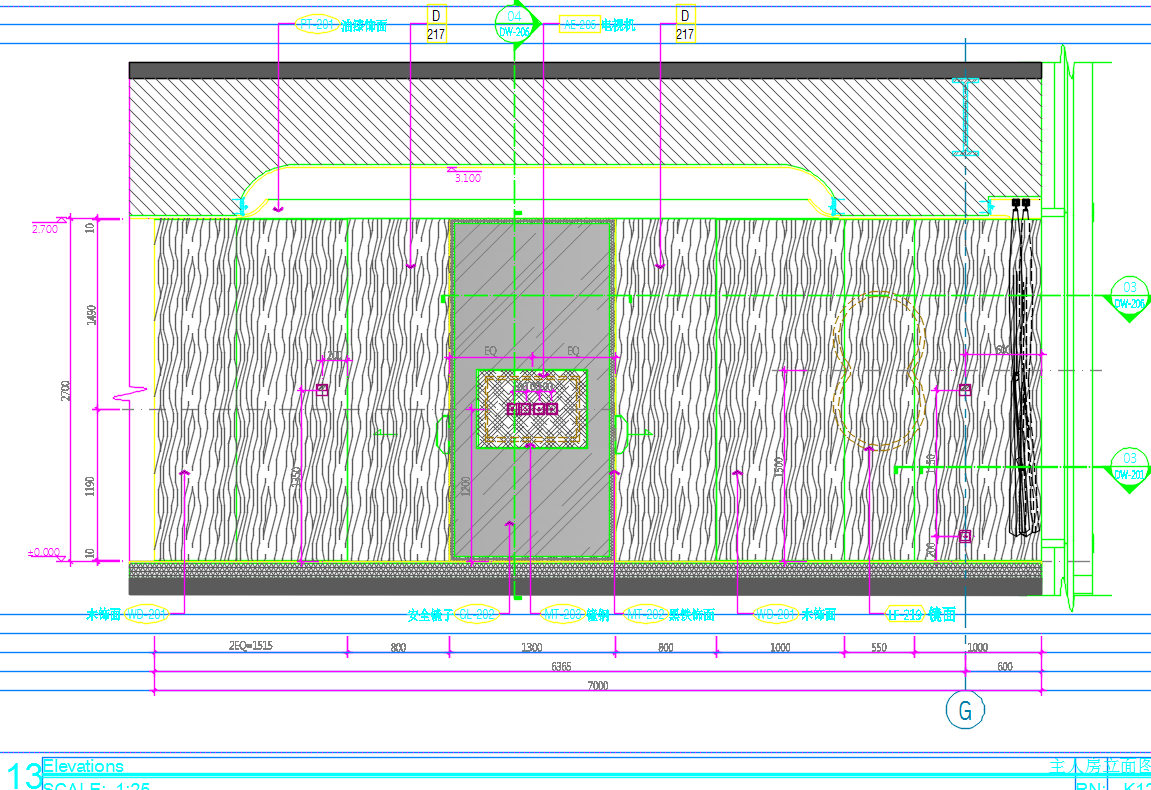
Task: Select the MT-203 material tag
Action: (x=562, y=615)
